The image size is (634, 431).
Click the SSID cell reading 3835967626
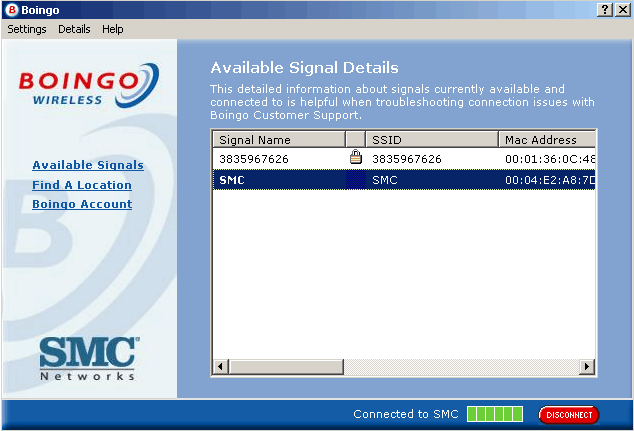(x=407, y=159)
